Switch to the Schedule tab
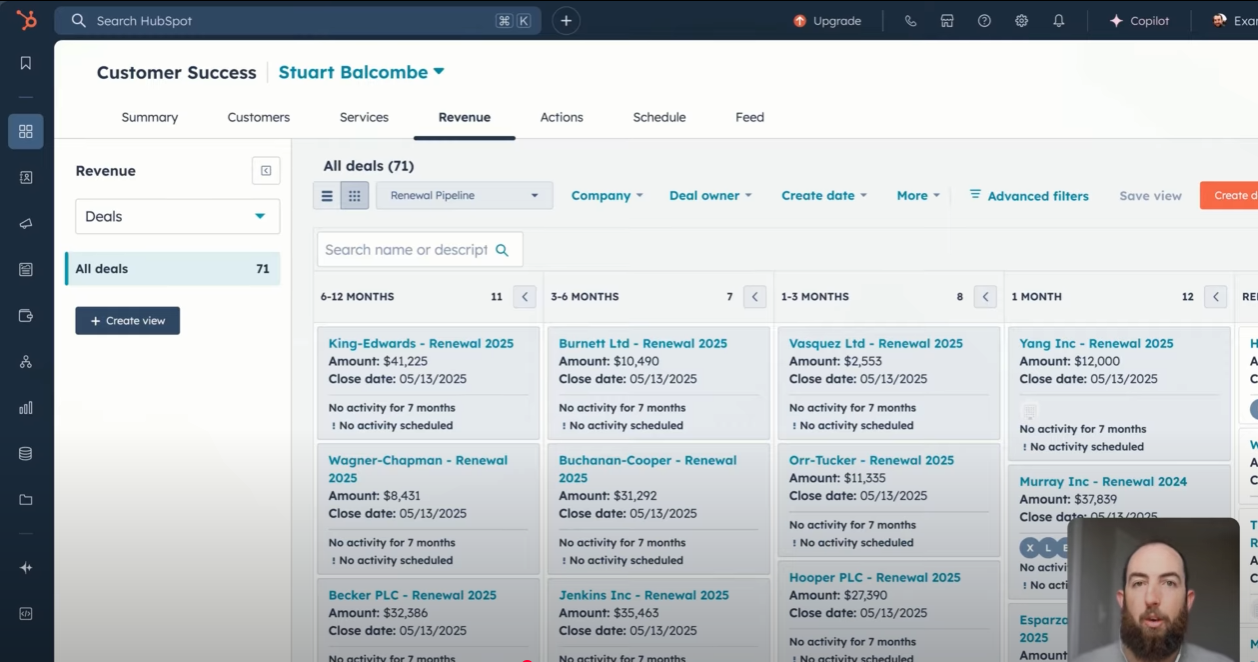Screen dimensions: 1258x662 (x=659, y=117)
